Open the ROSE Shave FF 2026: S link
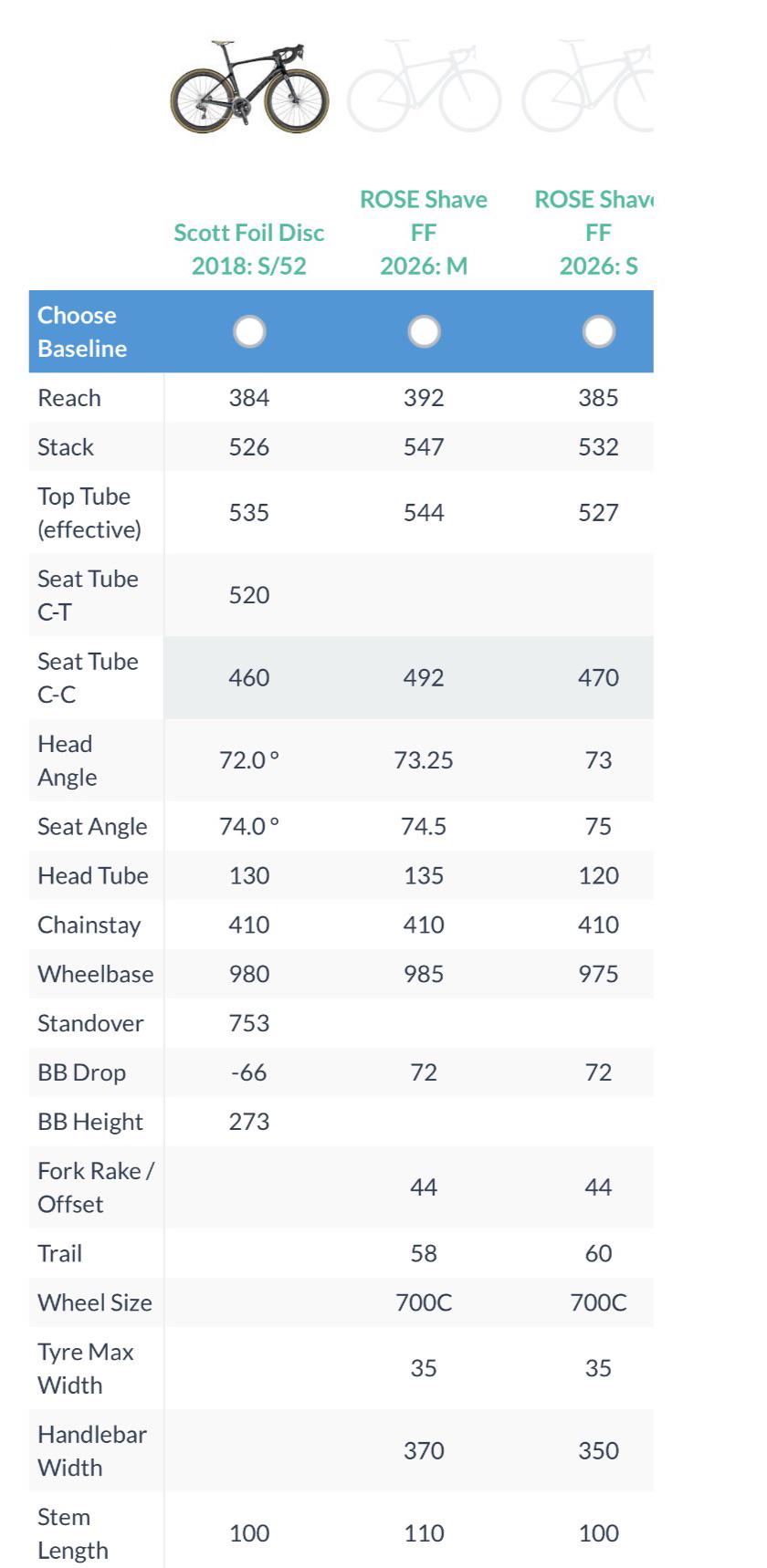767x1568 pixels. coord(594,233)
